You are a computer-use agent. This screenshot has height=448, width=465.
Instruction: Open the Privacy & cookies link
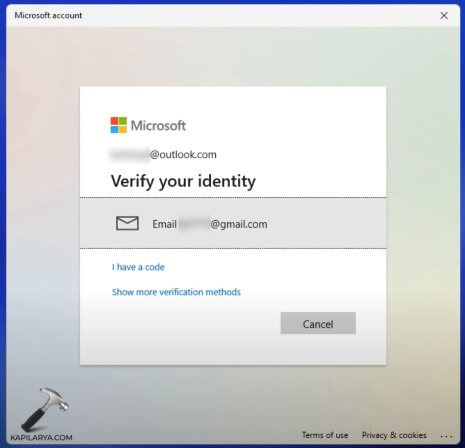coord(394,435)
